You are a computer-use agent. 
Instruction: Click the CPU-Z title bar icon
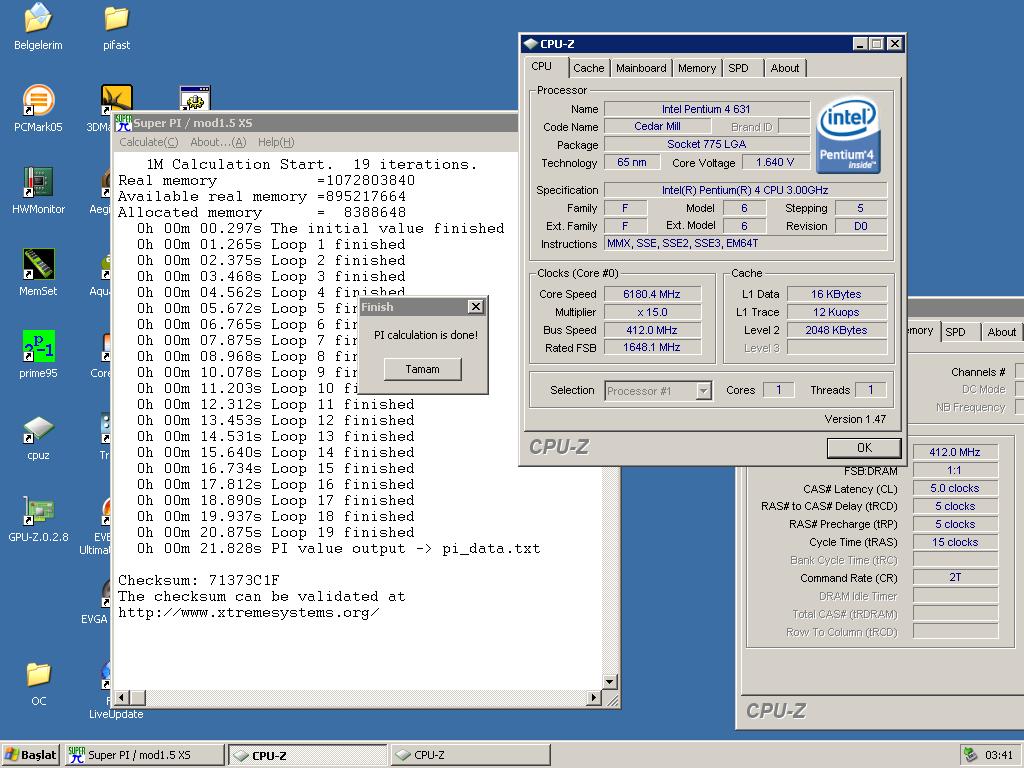click(531, 44)
